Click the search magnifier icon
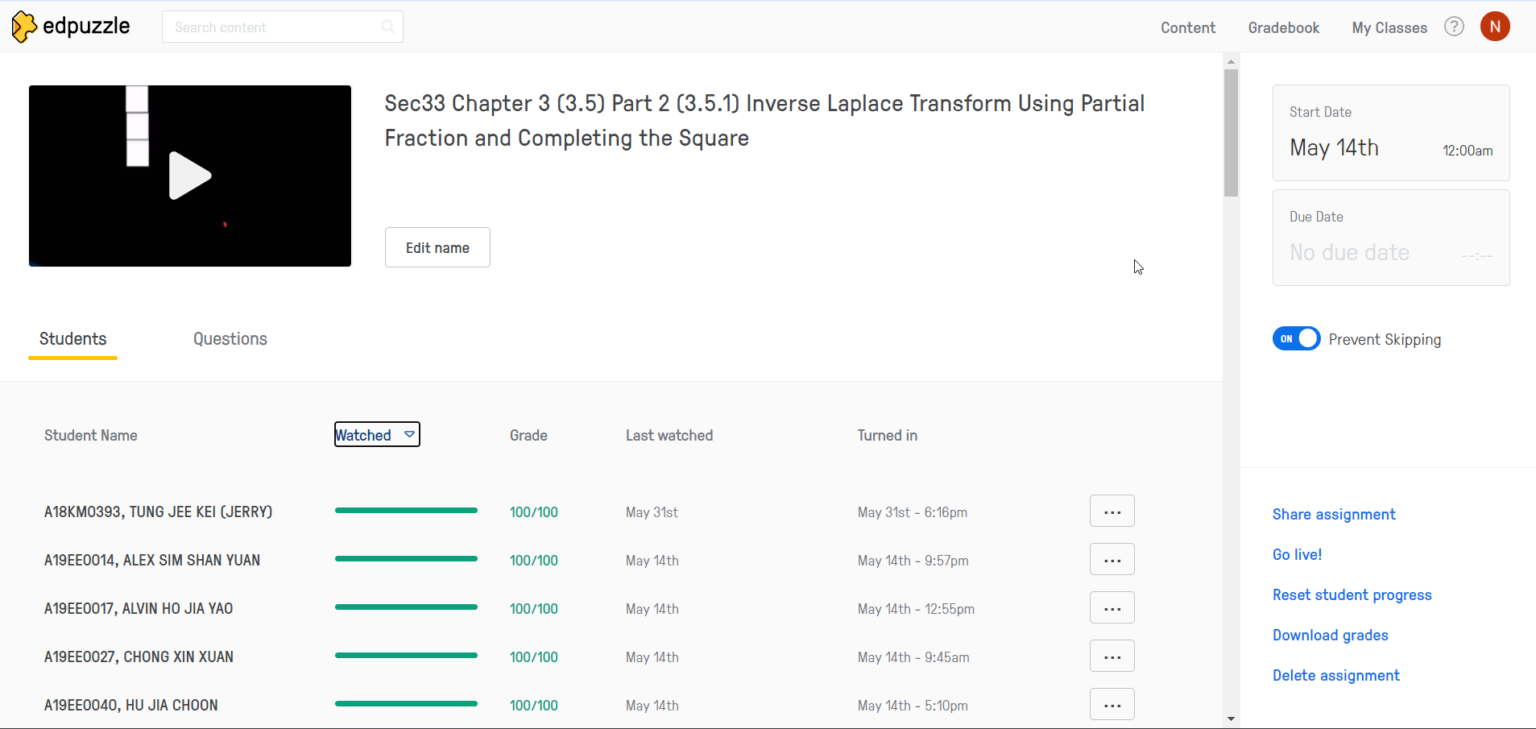1536x729 pixels. click(388, 27)
